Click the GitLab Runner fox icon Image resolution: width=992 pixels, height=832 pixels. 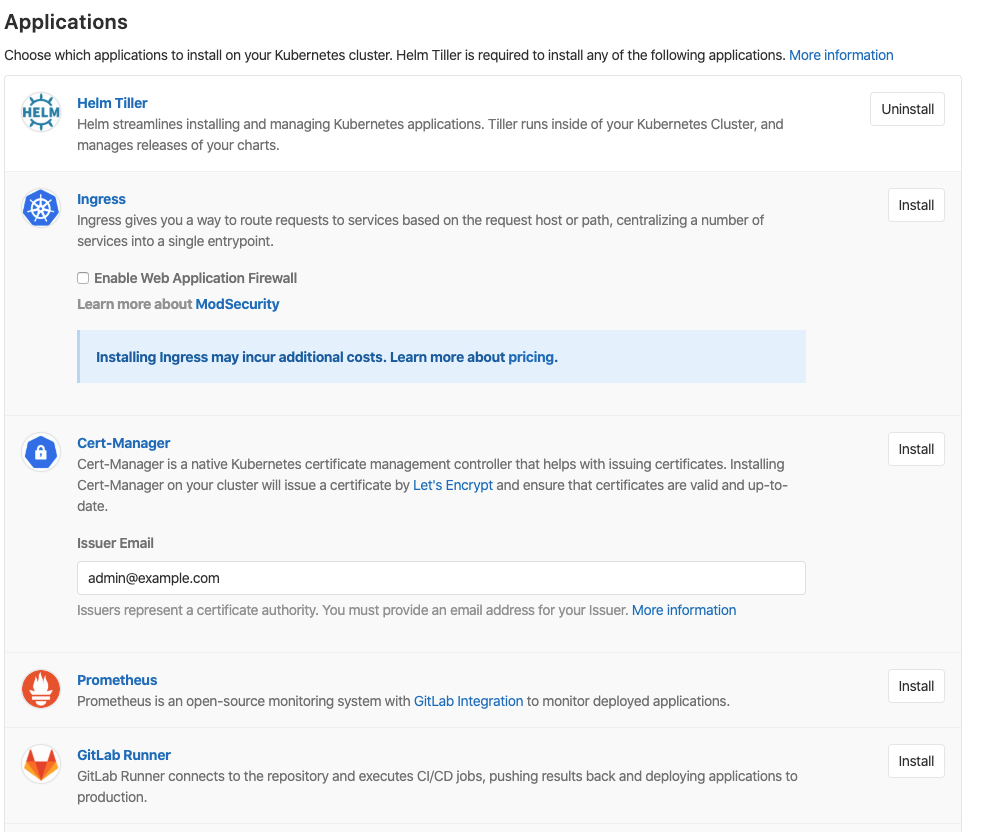[41, 765]
